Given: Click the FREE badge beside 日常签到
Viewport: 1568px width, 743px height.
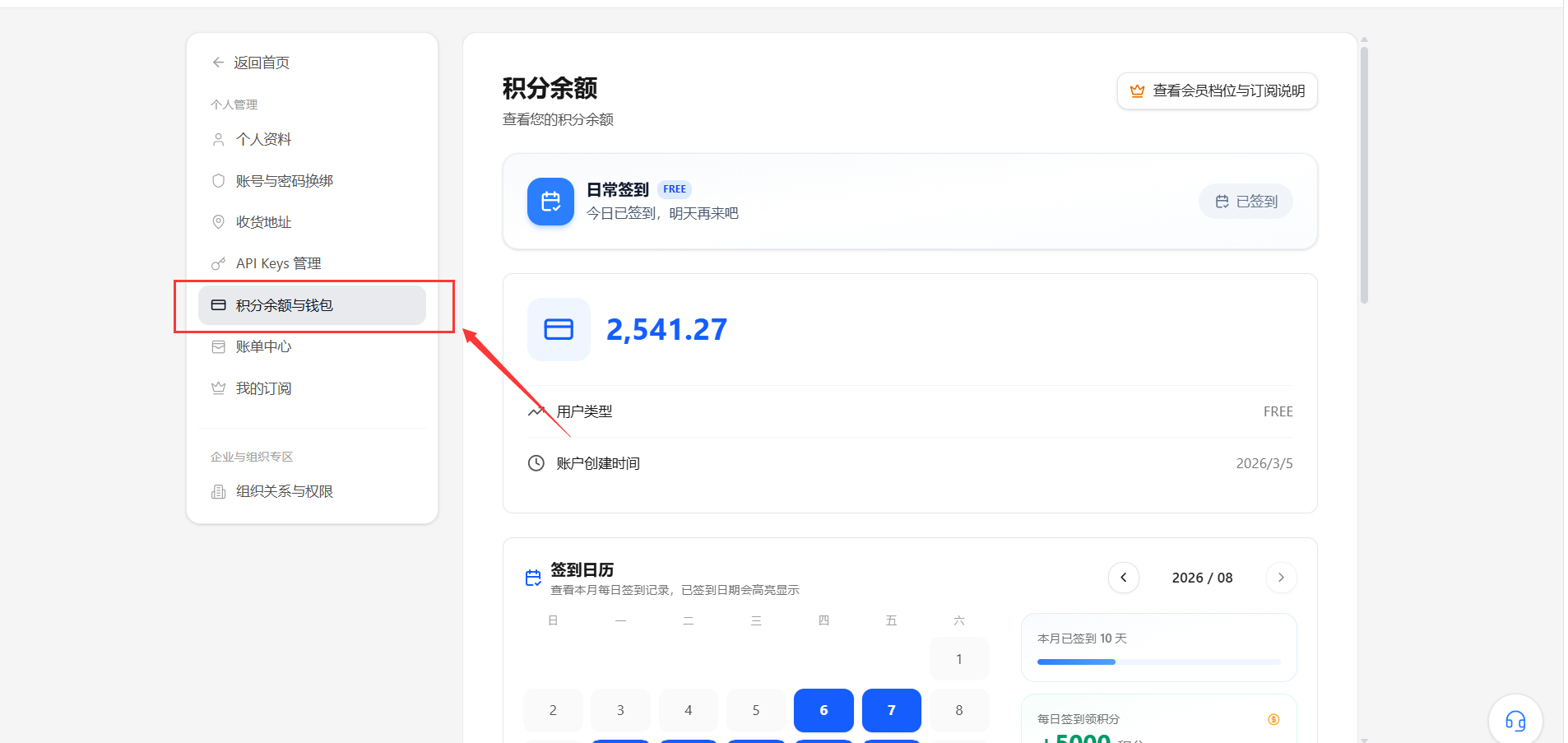Looking at the screenshot, I should [675, 189].
